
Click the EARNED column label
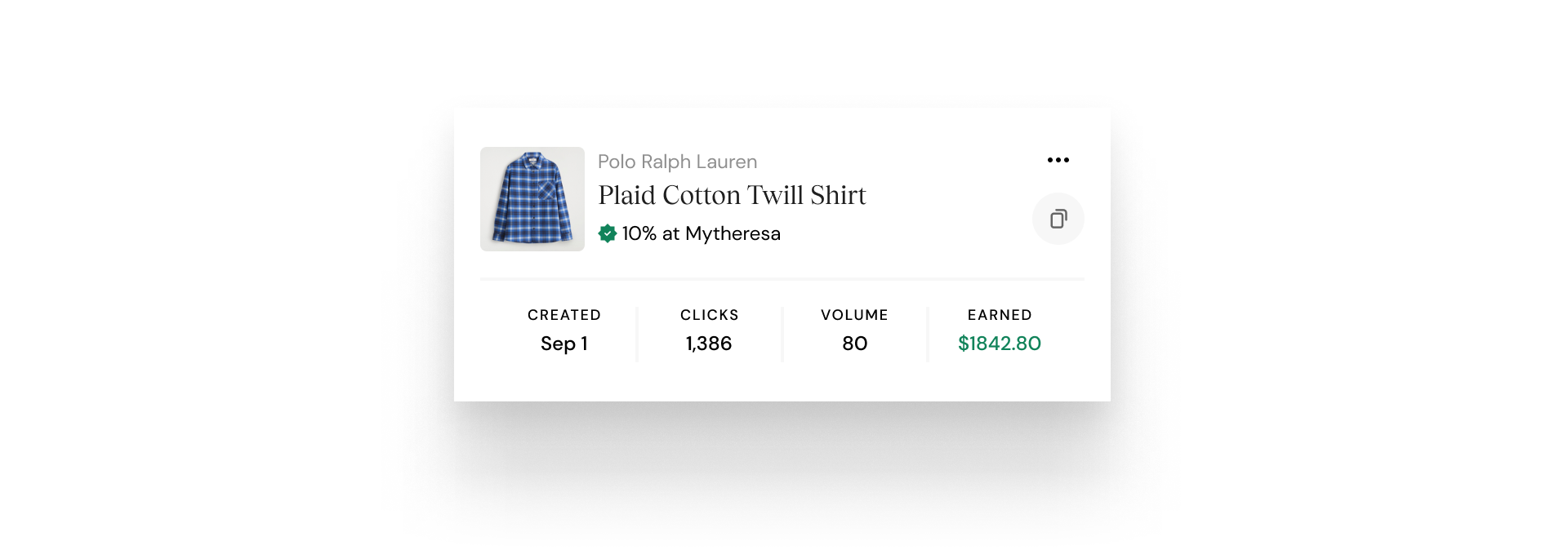tap(1000, 315)
